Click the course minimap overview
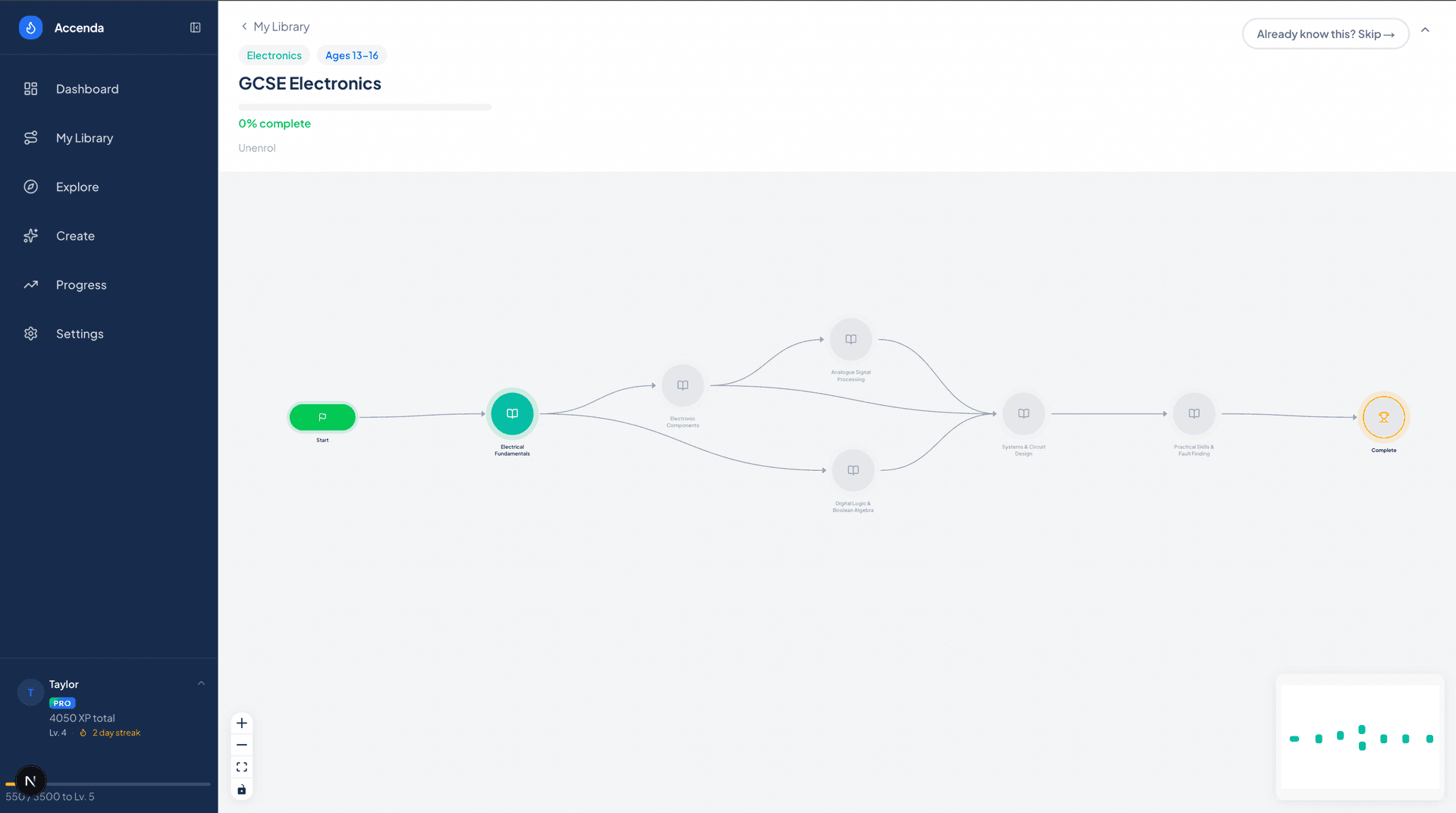 pyautogui.click(x=1360, y=737)
